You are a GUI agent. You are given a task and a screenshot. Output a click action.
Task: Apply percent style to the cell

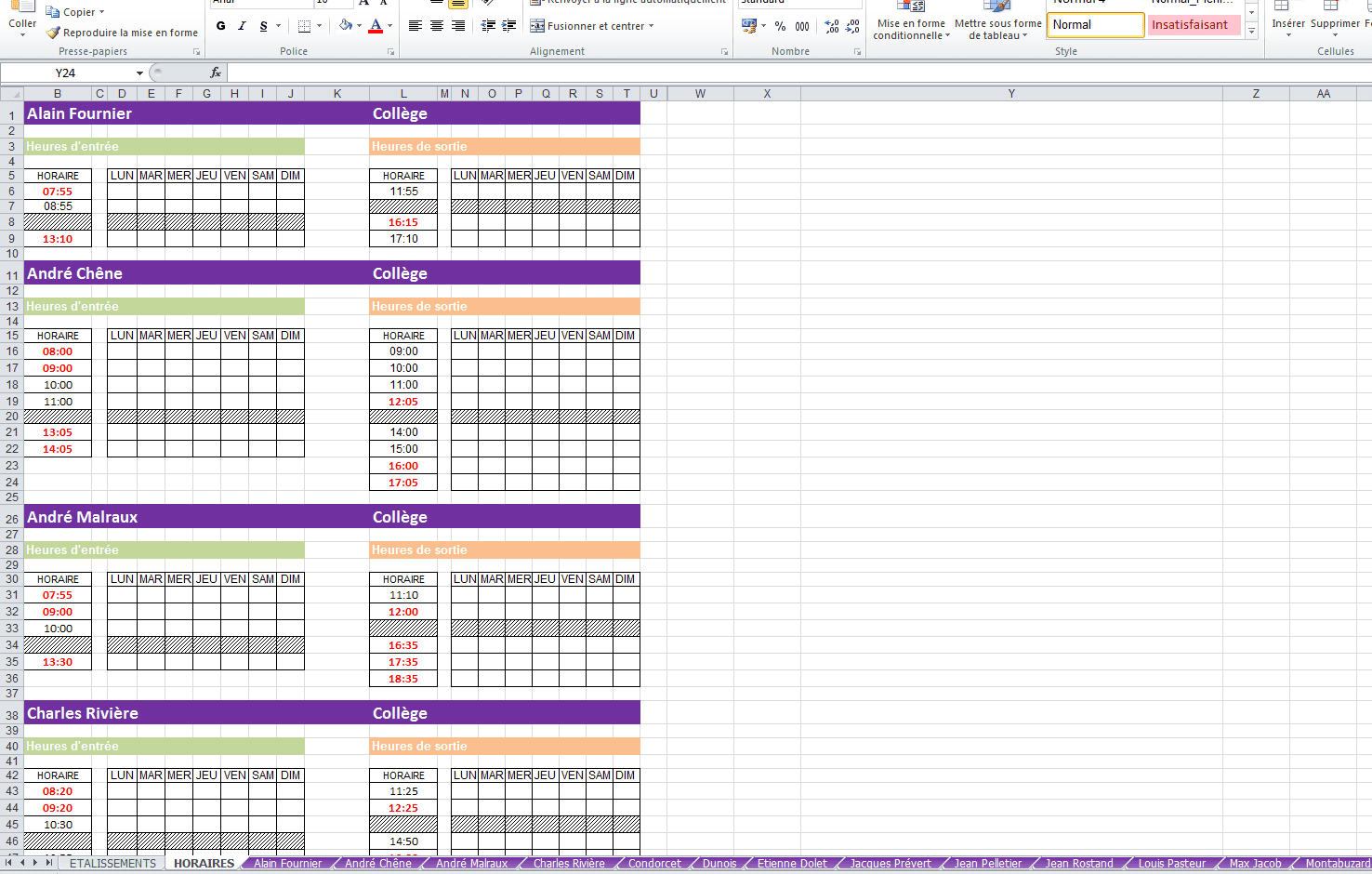[780, 26]
